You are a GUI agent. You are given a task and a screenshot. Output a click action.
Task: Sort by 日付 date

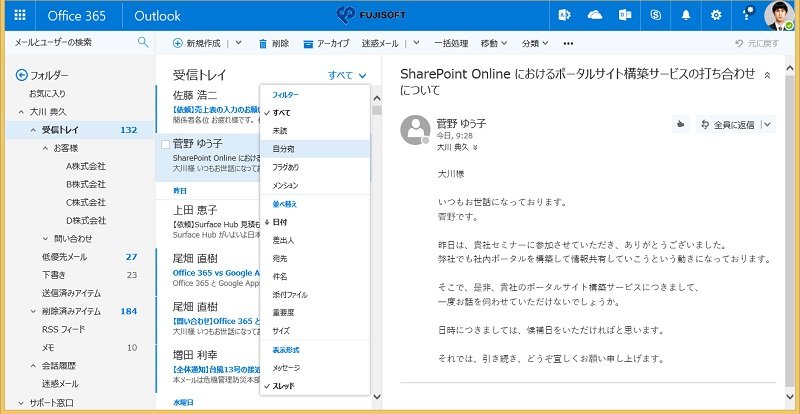314,222
